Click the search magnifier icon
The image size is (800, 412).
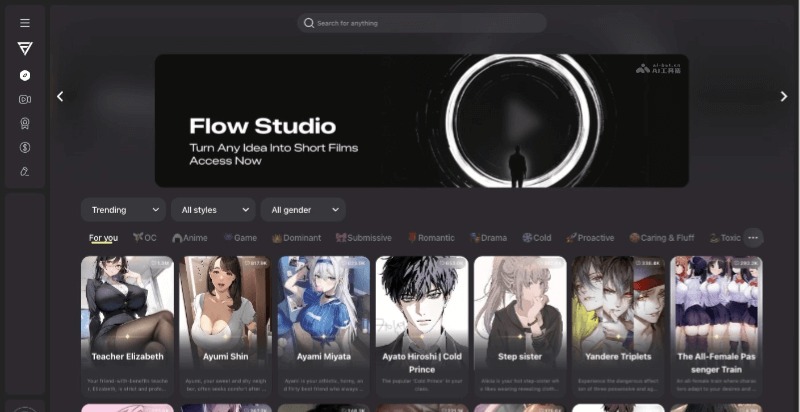(309, 23)
